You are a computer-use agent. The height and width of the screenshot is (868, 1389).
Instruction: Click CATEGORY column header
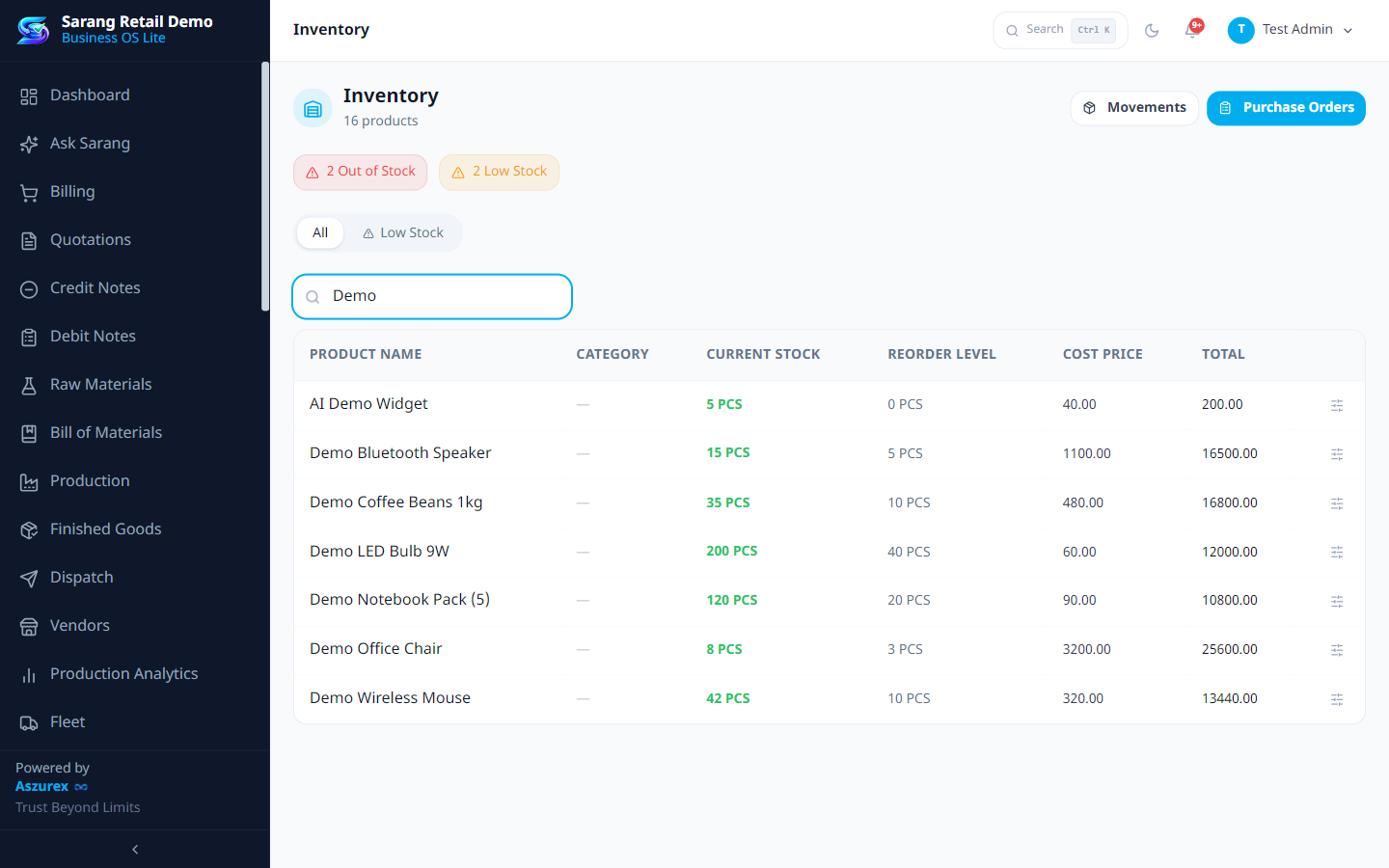(613, 354)
